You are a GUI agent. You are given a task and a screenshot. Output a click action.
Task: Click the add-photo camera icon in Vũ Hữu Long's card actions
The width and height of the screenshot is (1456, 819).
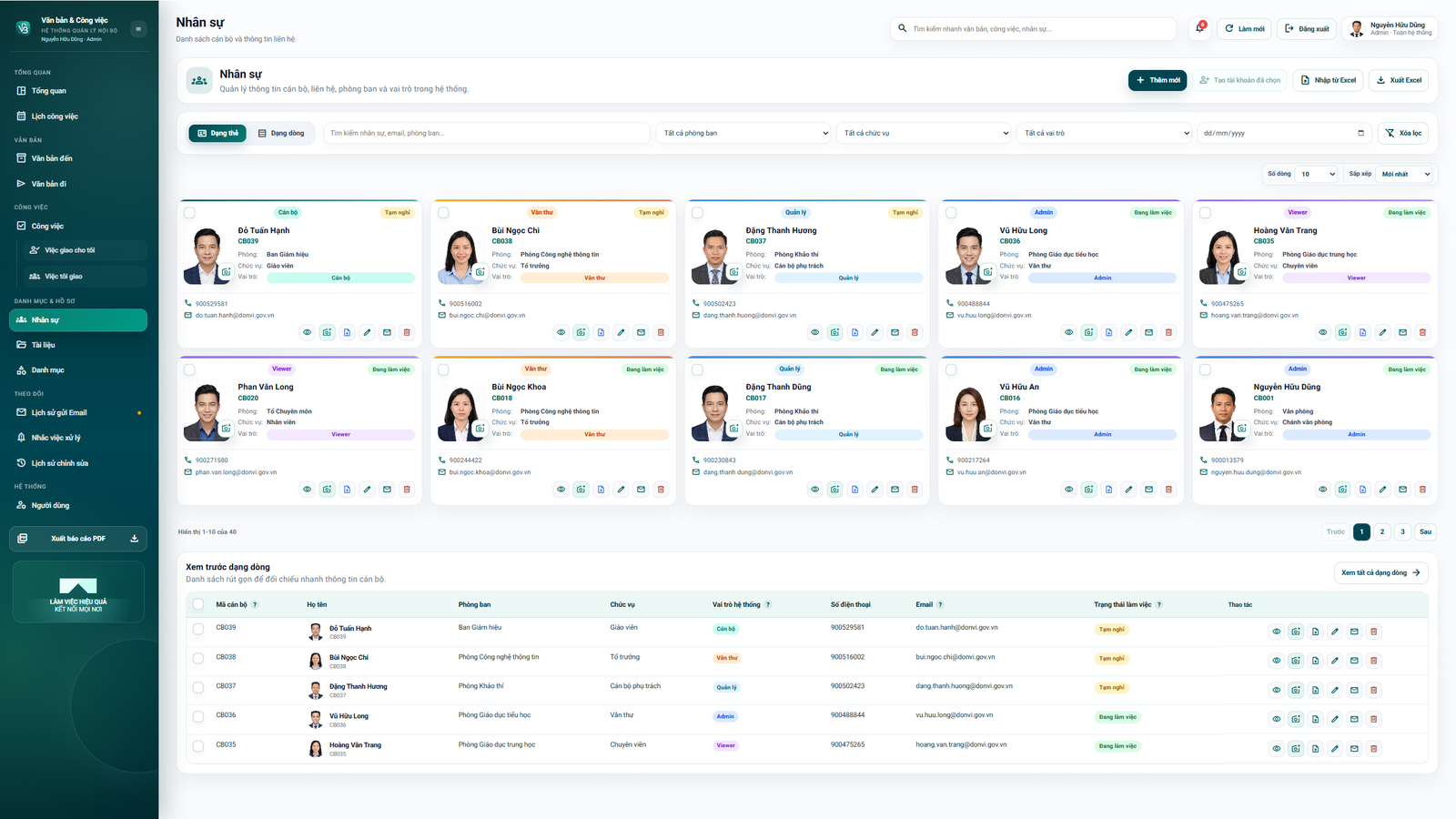[x=1088, y=332]
